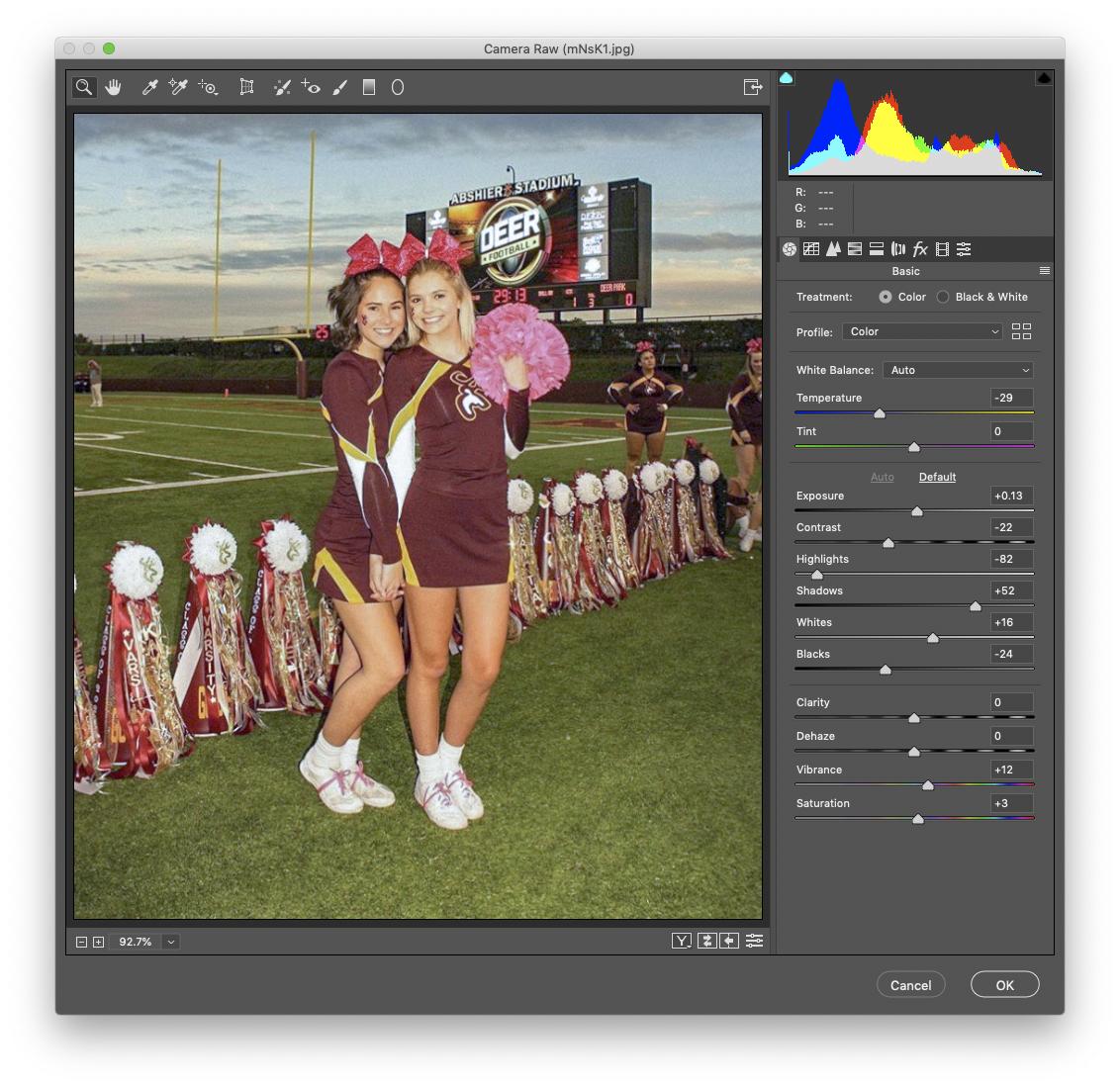Click the Highlights value field
The width and height of the screenshot is (1120, 1088).
(1011, 559)
